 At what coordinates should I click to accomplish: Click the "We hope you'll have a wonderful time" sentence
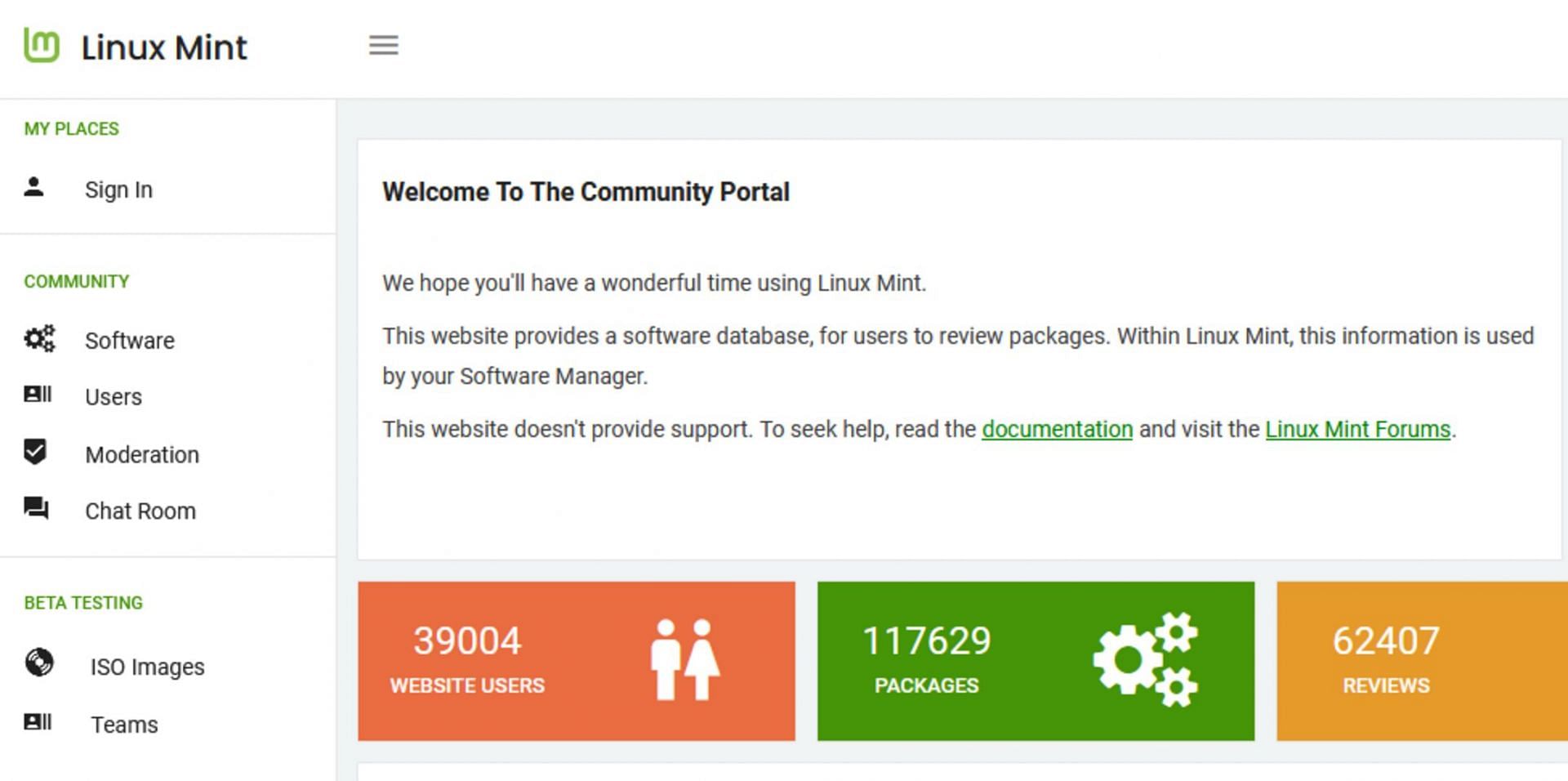pyautogui.click(x=654, y=283)
